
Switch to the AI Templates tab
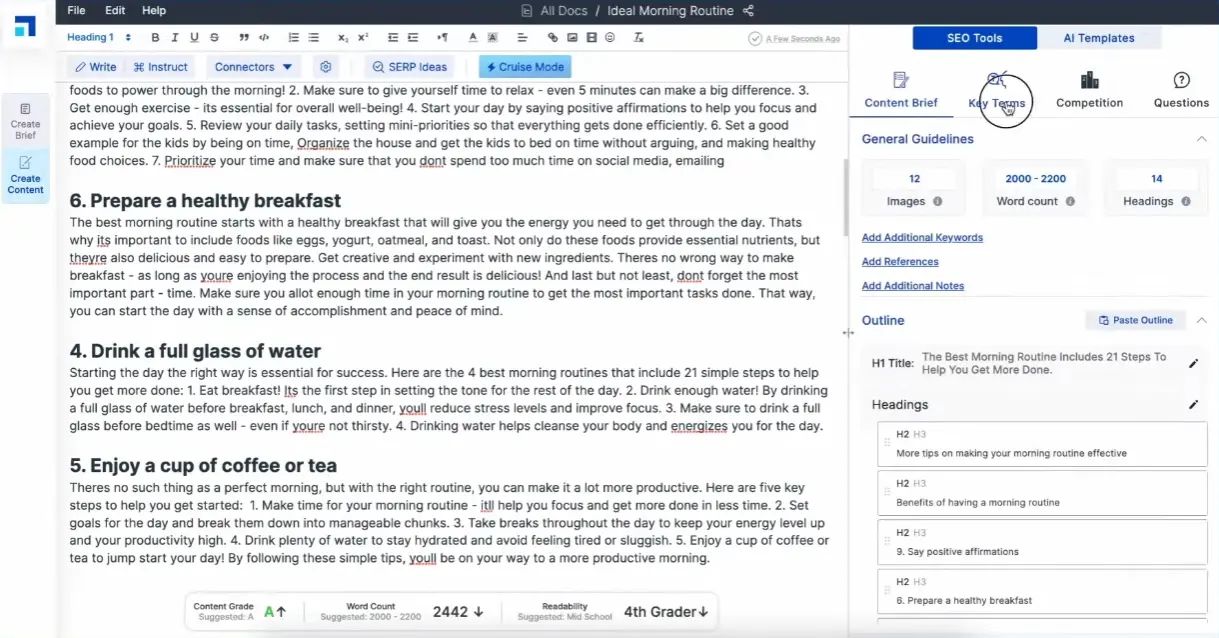[x=1098, y=38]
